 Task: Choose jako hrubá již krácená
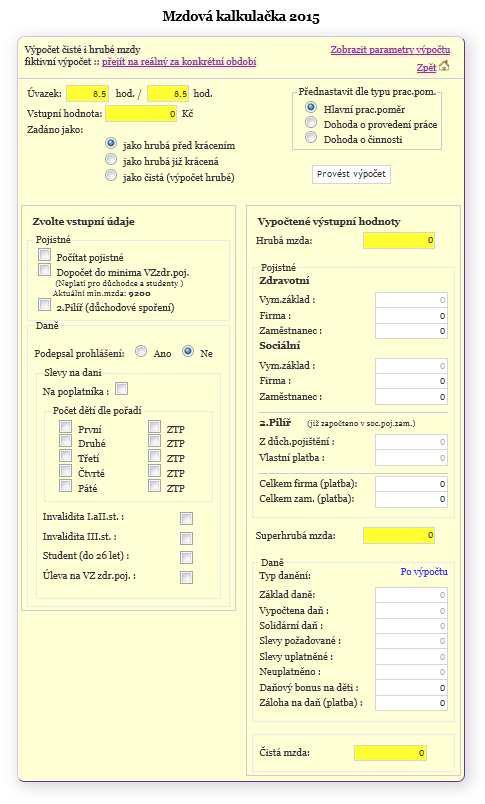pos(111,159)
